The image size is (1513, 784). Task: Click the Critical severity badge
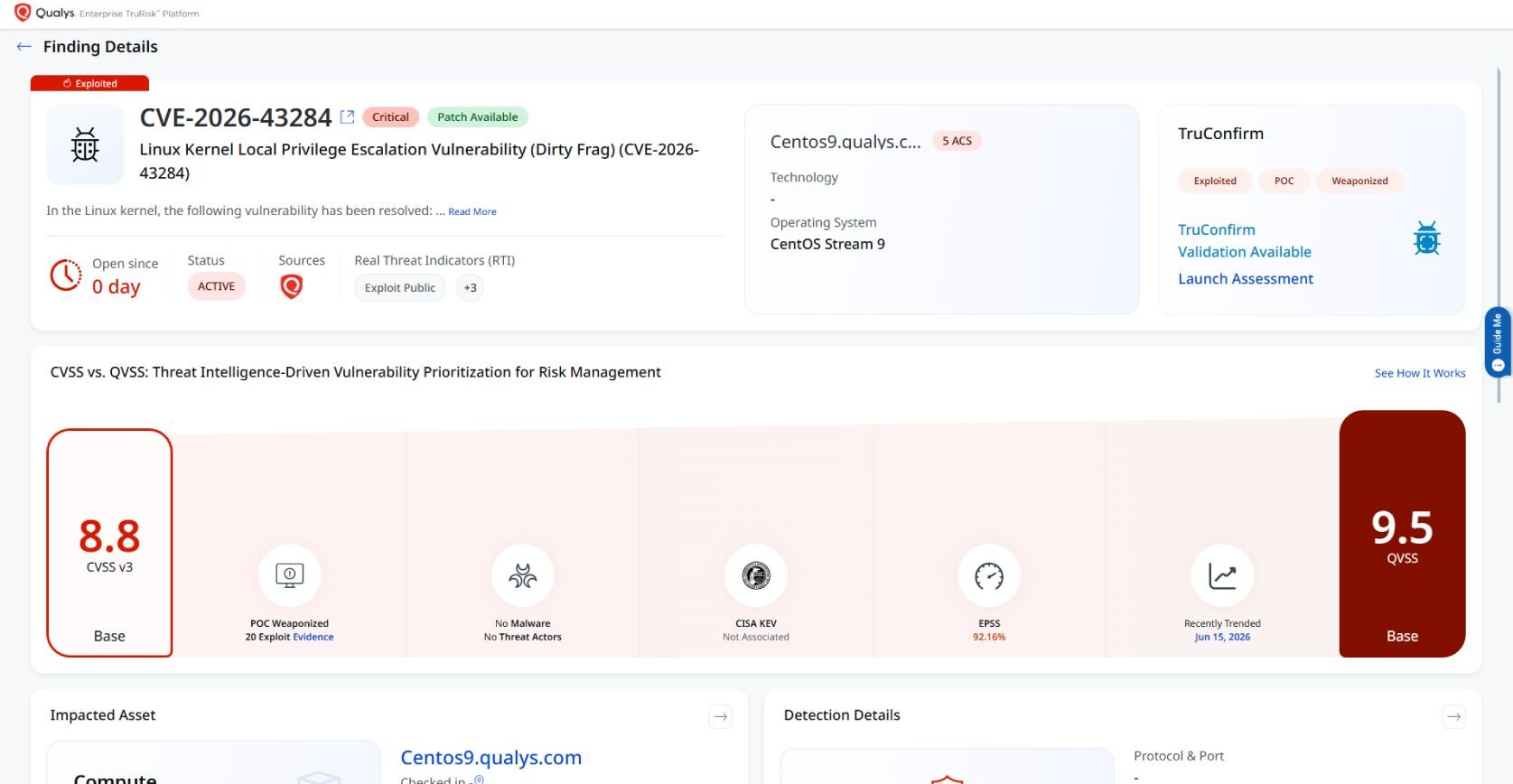(x=390, y=117)
